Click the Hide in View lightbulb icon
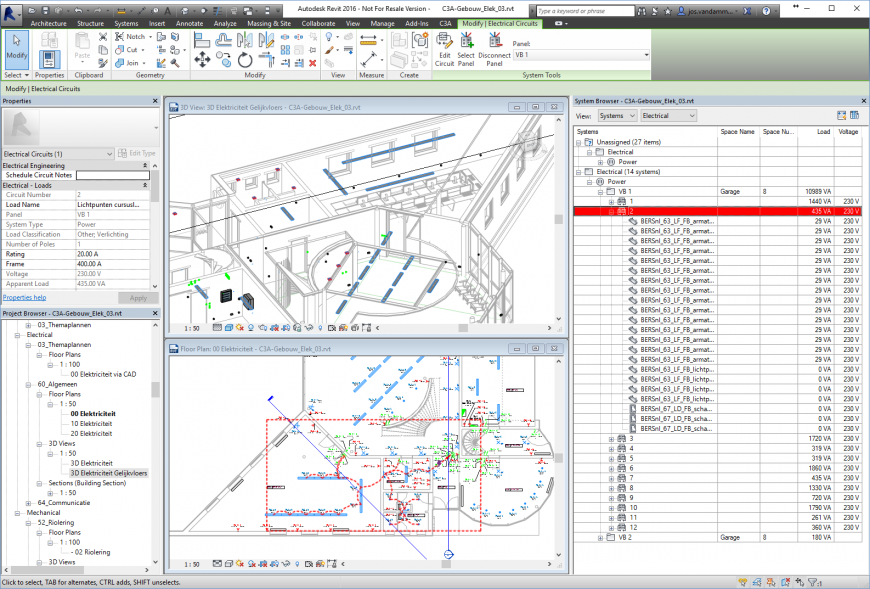Image resolution: width=870 pixels, height=589 pixels. (329, 37)
